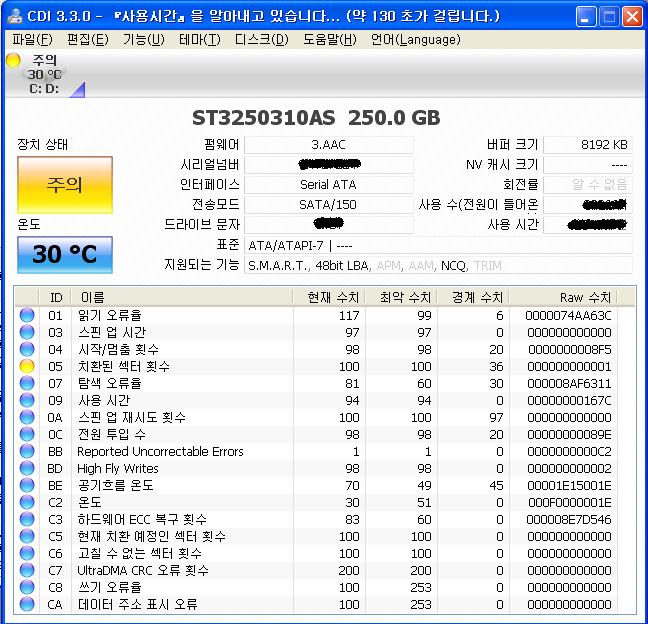Click the blue status icon for row 09 사용 시간
The width and height of the screenshot is (648, 624).
[x=27, y=400]
